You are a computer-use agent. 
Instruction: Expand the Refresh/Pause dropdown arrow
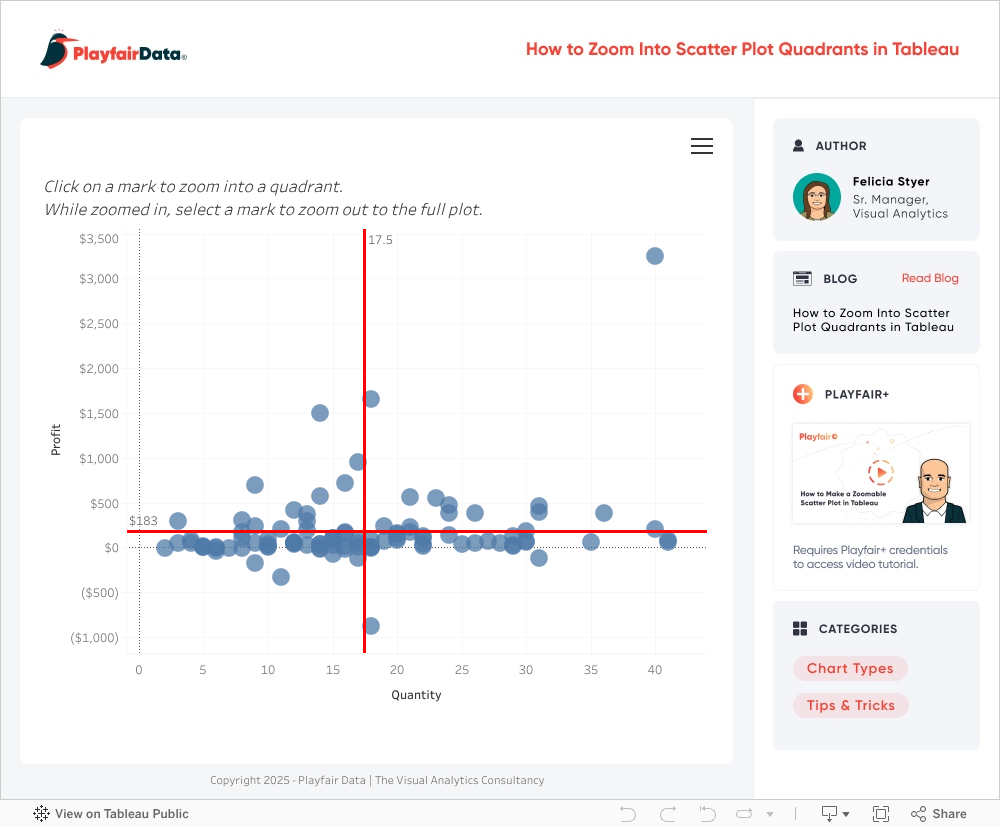769,814
